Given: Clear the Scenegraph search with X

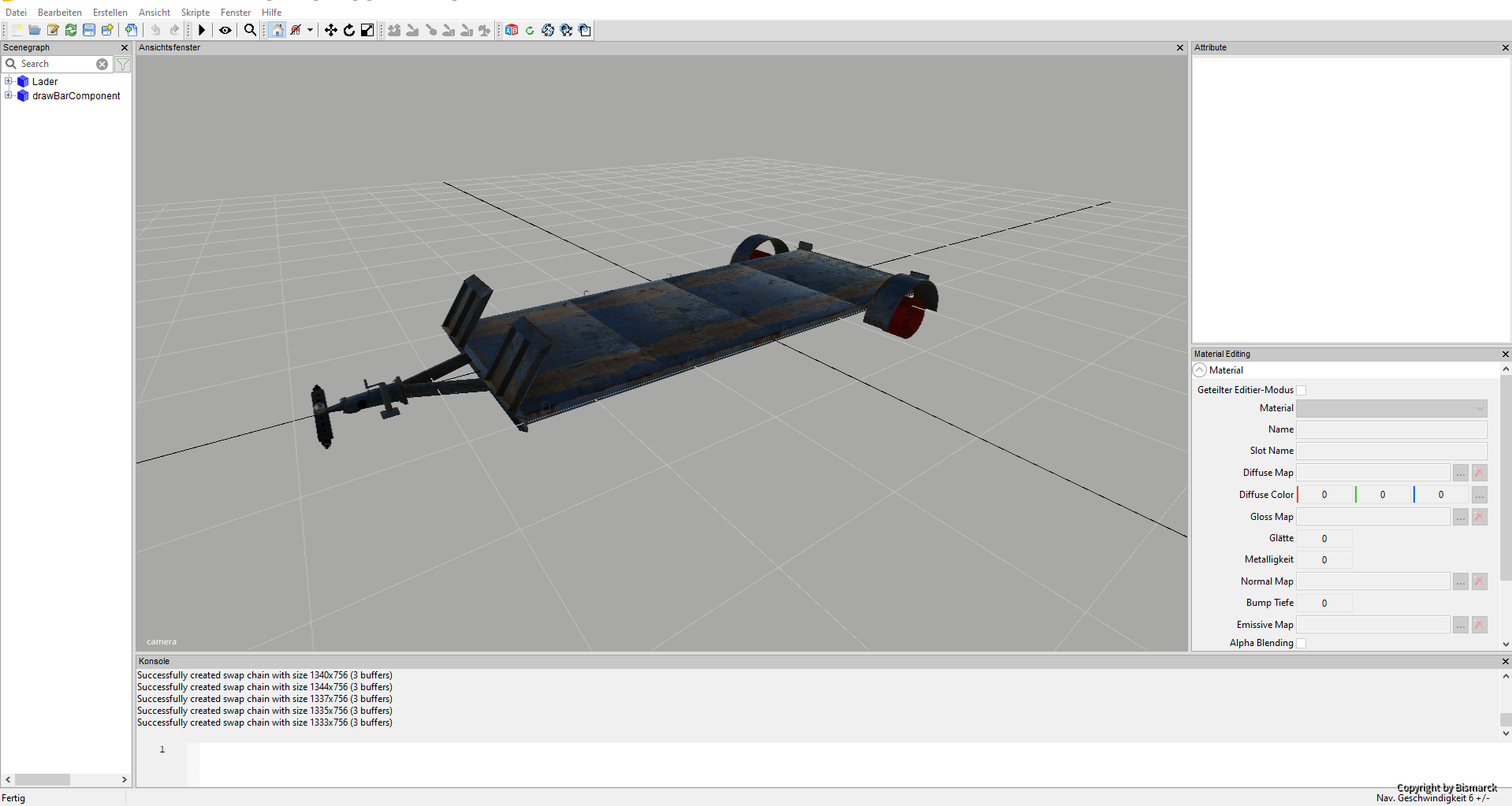Looking at the screenshot, I should [102, 64].
